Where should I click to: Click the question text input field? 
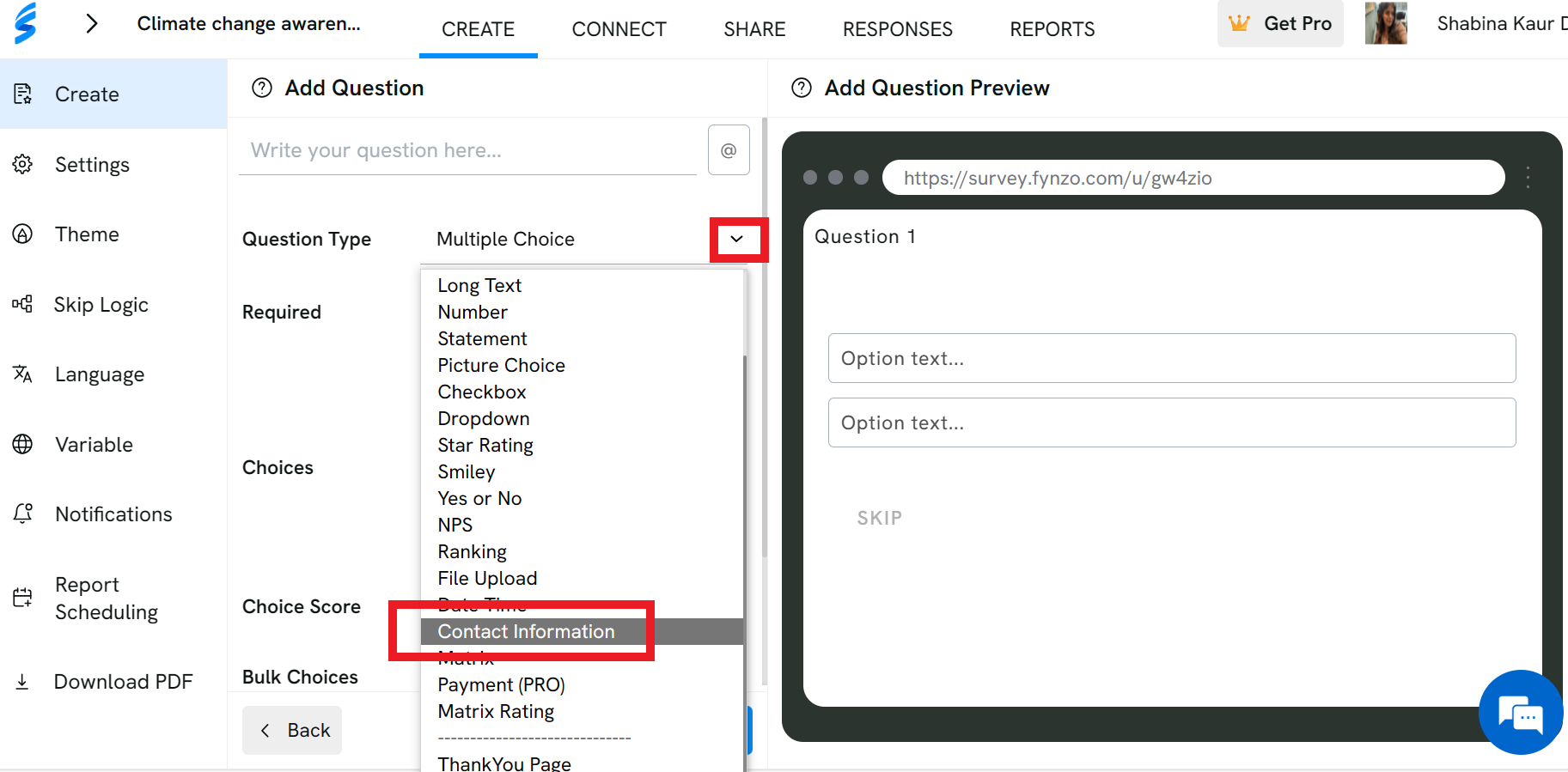467,150
